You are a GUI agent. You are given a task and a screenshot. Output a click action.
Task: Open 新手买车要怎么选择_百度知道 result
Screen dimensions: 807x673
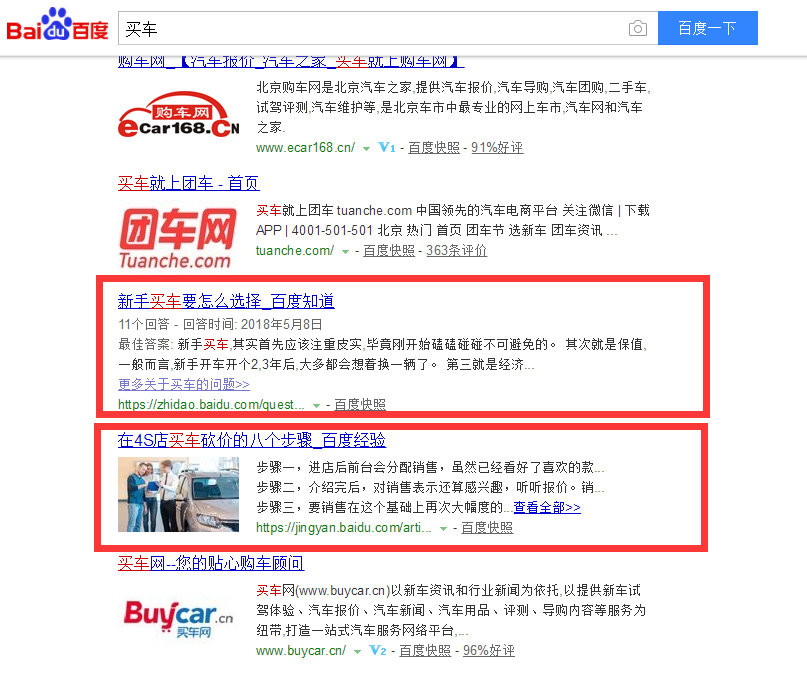point(226,301)
